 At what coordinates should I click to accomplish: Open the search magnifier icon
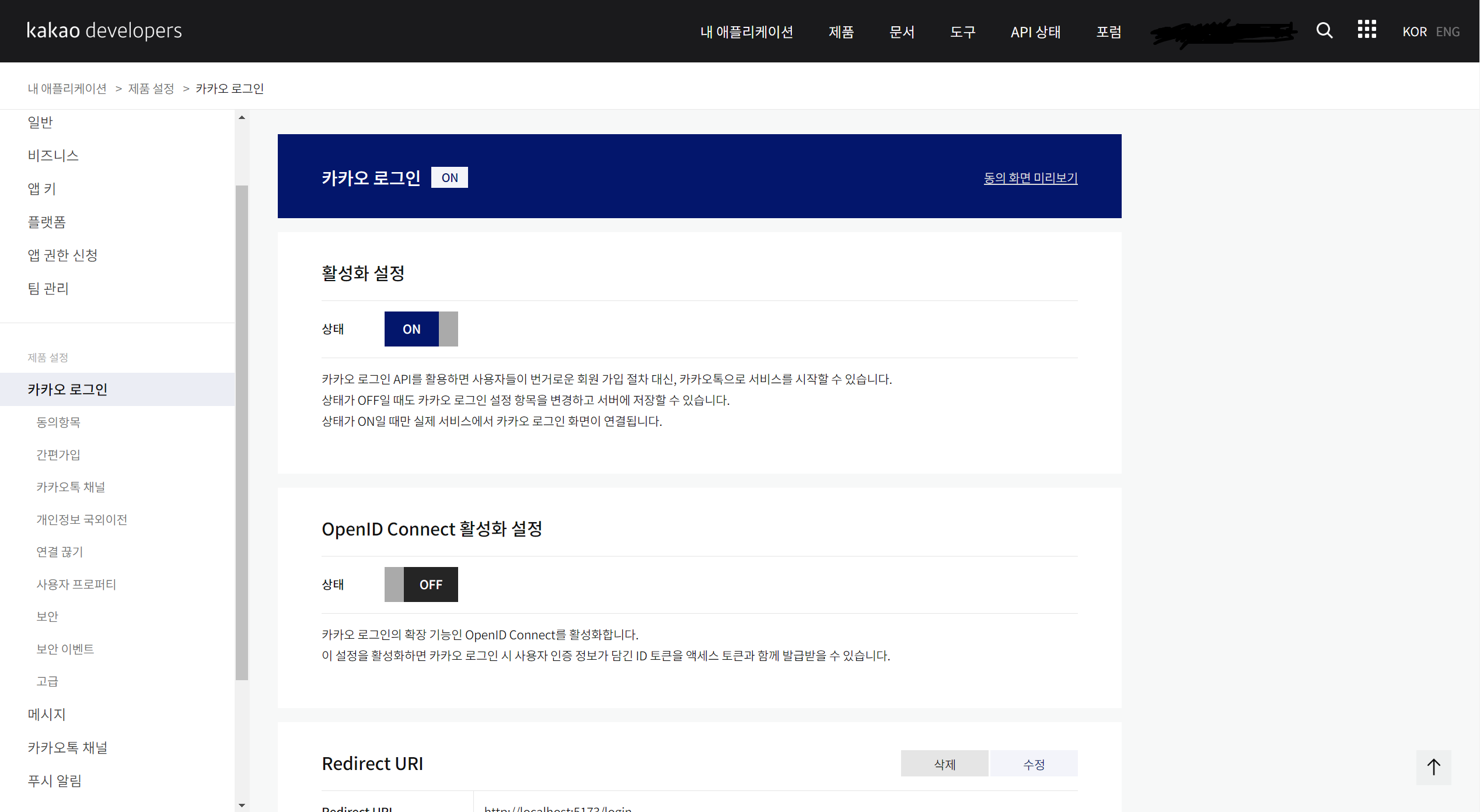pos(1324,30)
